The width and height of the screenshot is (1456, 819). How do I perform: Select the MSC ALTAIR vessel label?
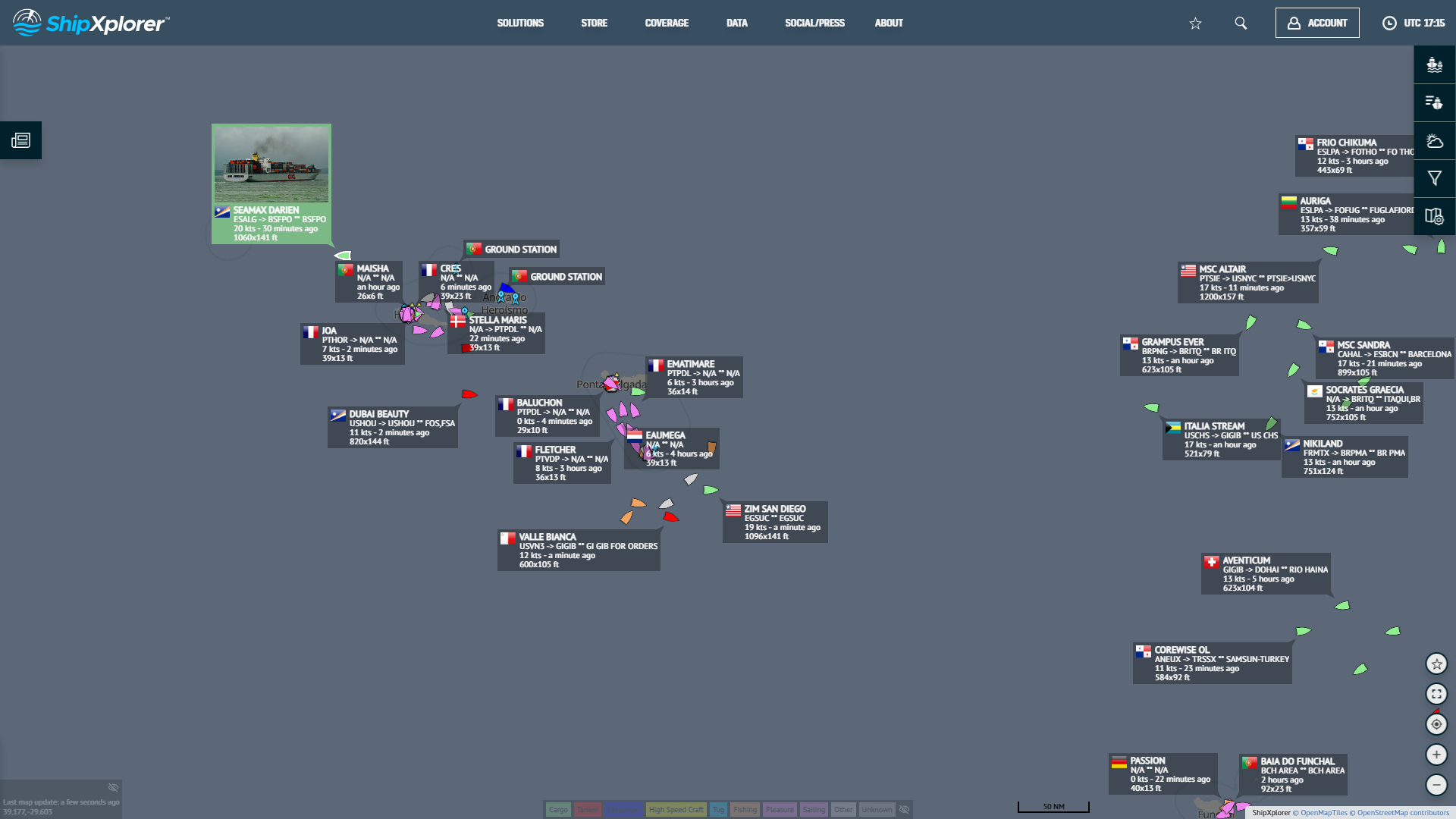tap(1247, 283)
